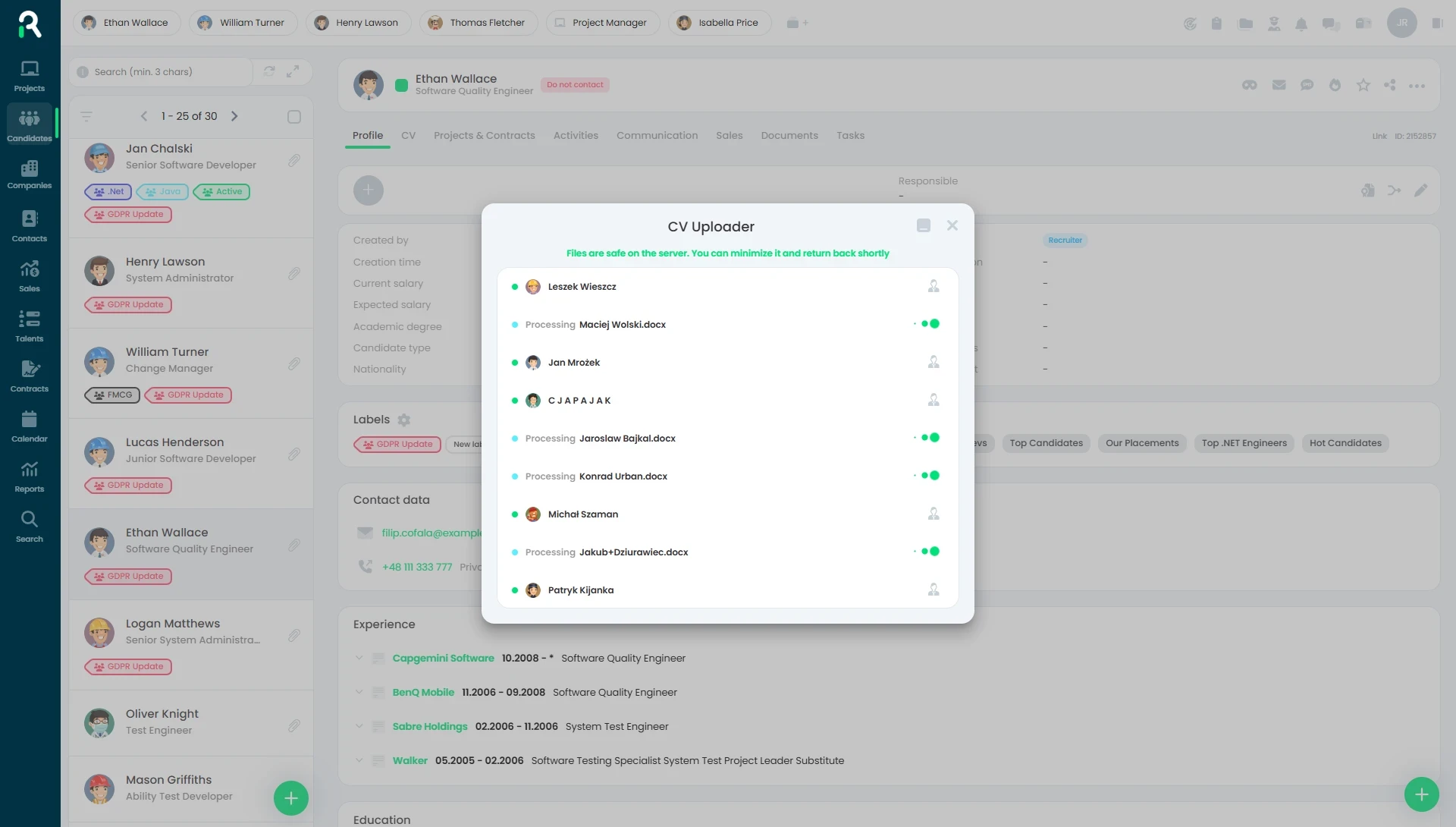1456x827 pixels.
Task: Select the Top Candidates label
Action: click(1046, 443)
